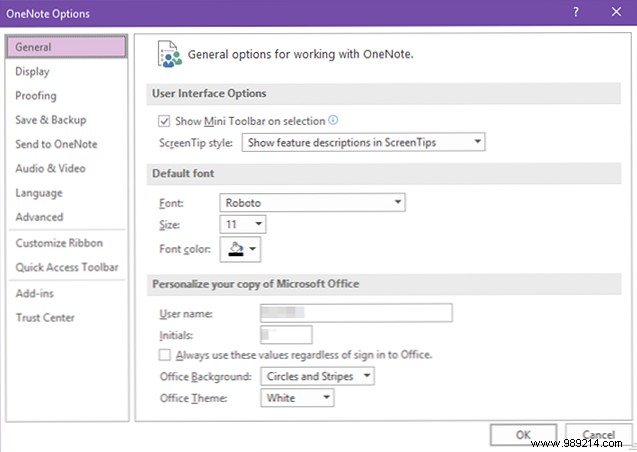Viewport: 637px width, 452px height.
Task: Click the Help question mark icon
Action: [575, 12]
